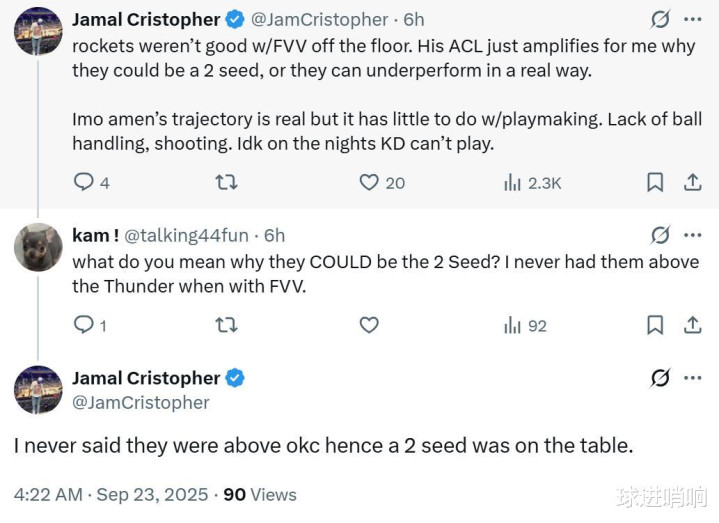Like Jamal's tweet with 20 likes

coord(369,182)
